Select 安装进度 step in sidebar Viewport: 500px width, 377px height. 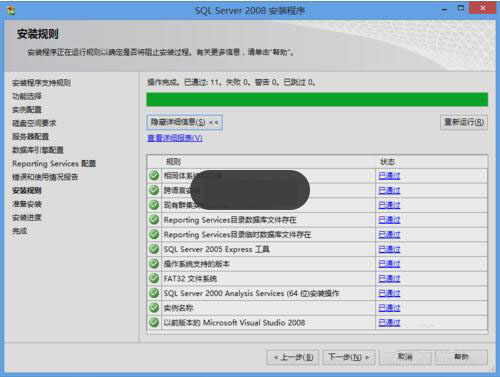point(27,217)
